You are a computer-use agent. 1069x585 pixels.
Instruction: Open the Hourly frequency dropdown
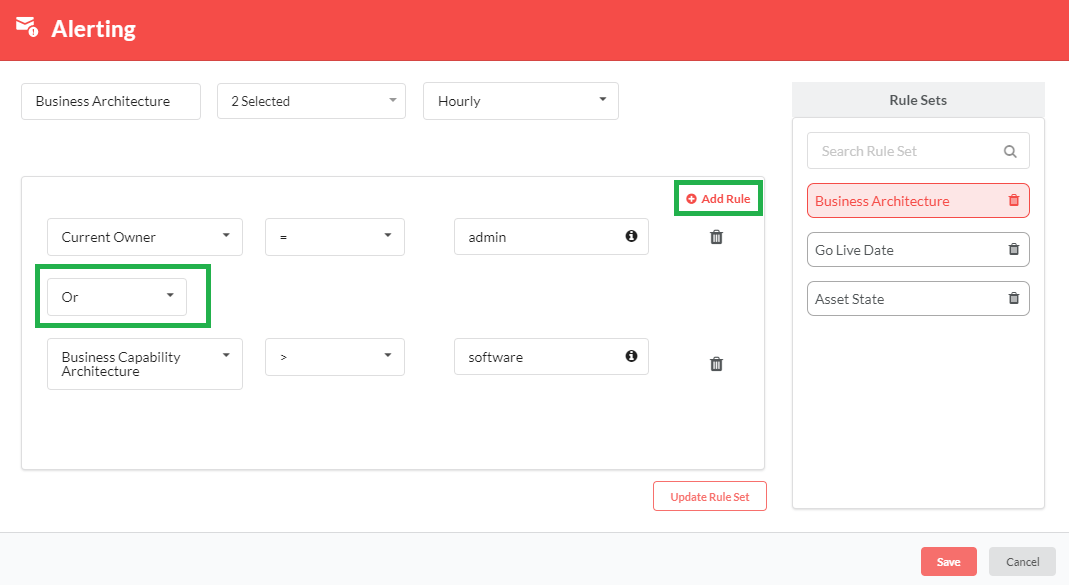(x=521, y=101)
